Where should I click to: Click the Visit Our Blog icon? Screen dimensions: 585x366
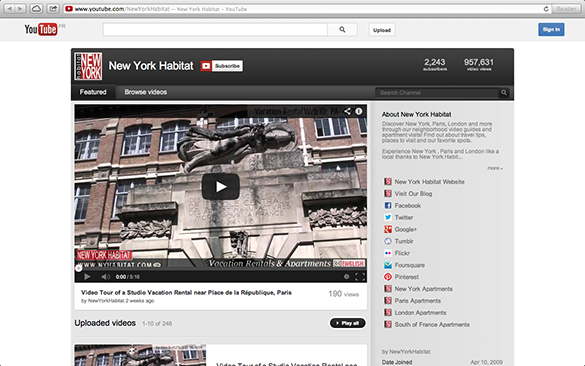(x=388, y=194)
